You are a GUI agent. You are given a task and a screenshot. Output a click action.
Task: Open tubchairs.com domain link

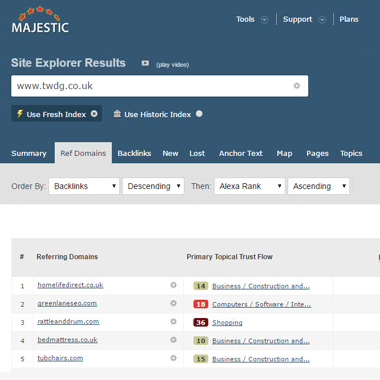pos(60,358)
